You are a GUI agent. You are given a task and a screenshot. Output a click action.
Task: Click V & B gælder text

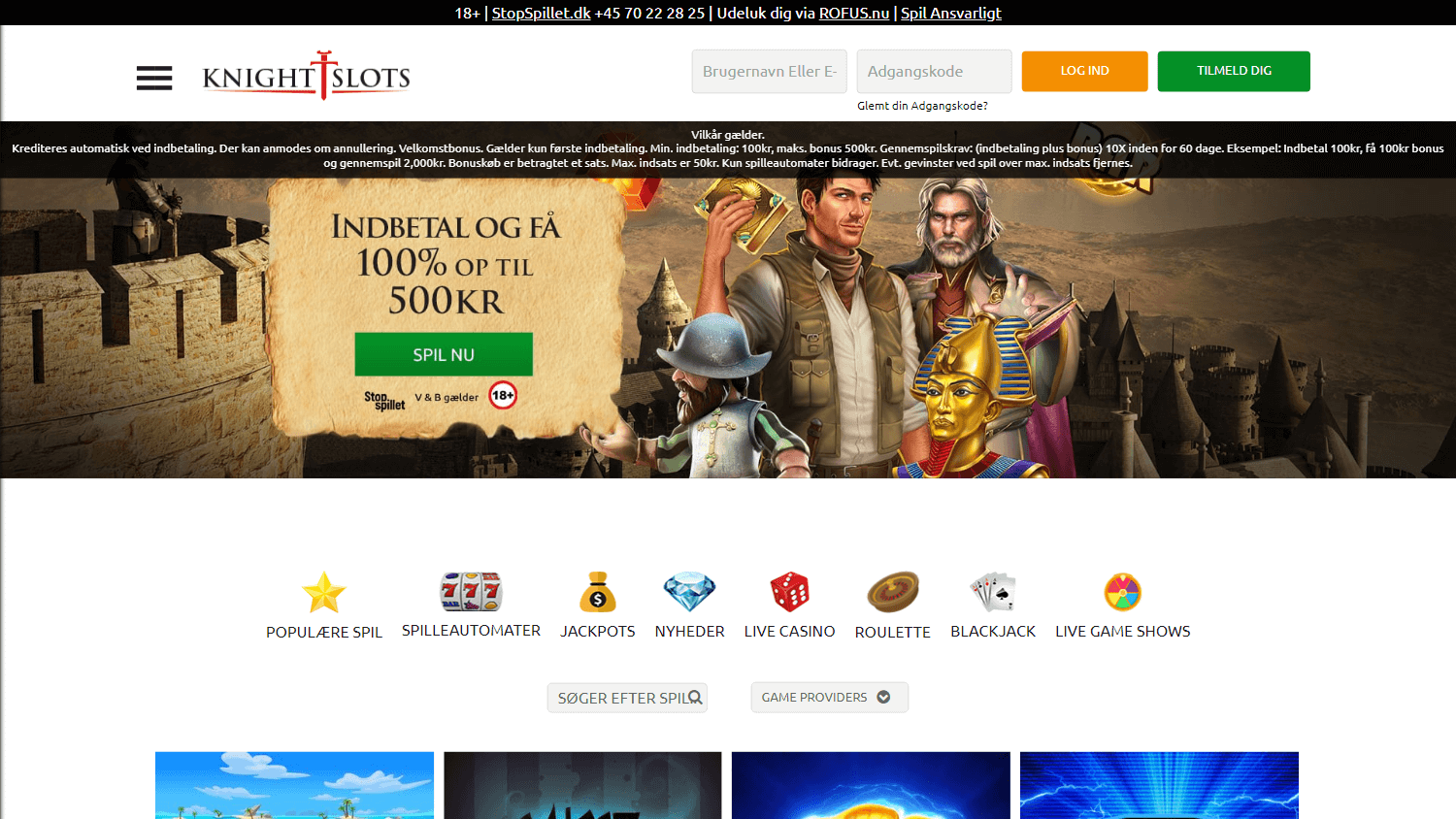(x=447, y=397)
